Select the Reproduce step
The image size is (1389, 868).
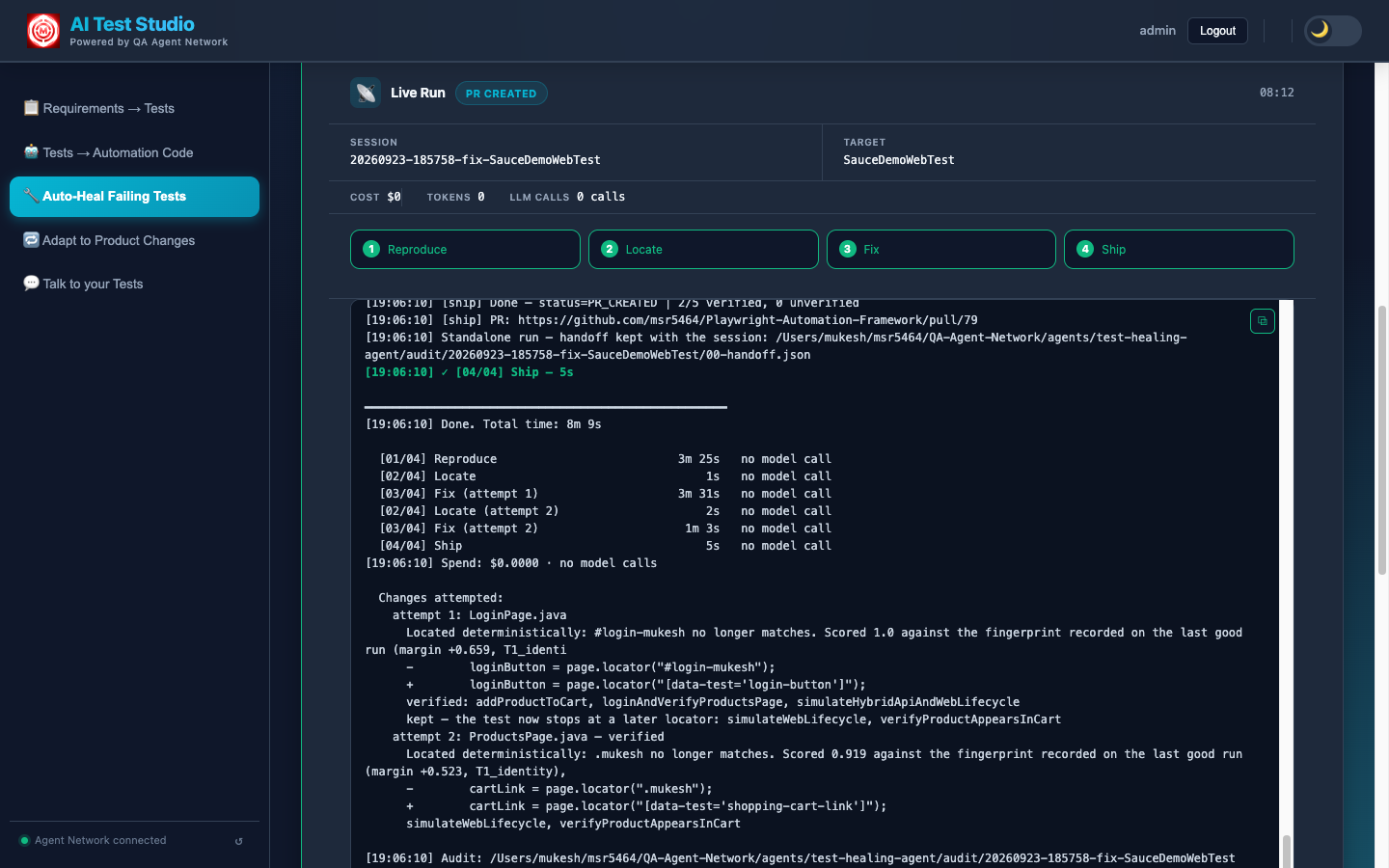(465, 249)
